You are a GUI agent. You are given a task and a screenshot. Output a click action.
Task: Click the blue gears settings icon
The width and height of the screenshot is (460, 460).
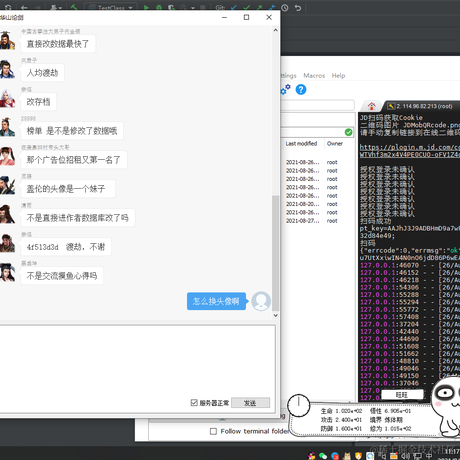click(x=285, y=89)
